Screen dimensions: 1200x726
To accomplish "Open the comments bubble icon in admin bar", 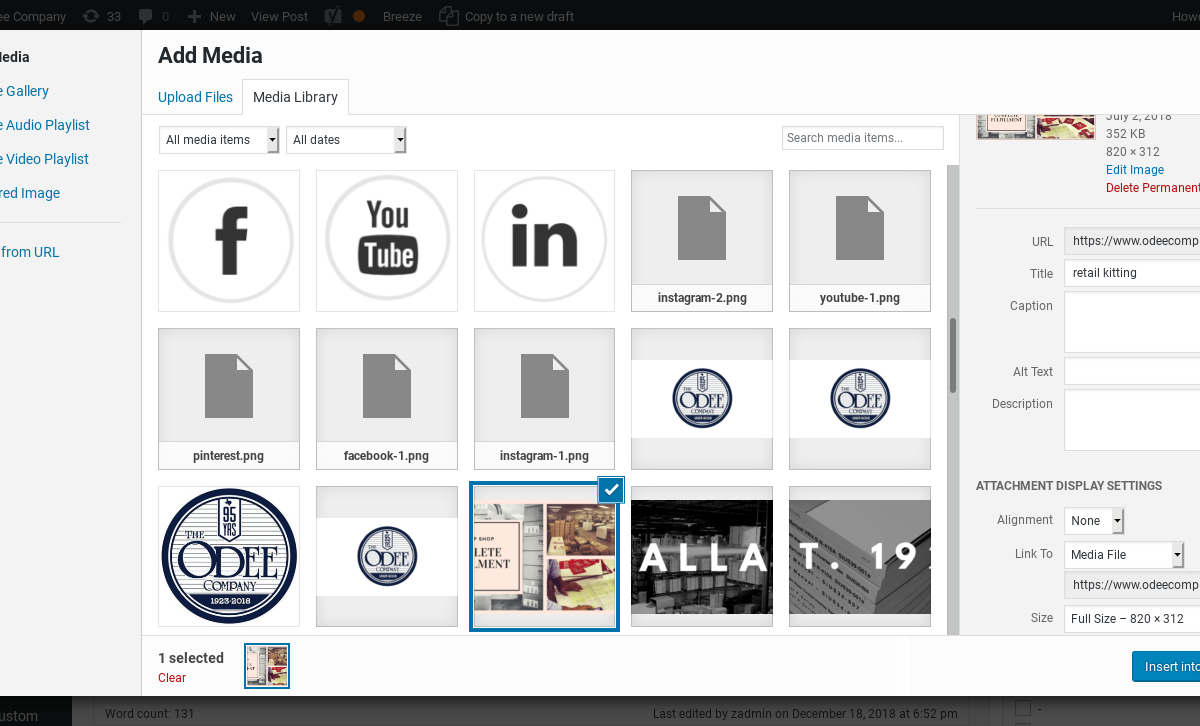I will click(x=146, y=16).
